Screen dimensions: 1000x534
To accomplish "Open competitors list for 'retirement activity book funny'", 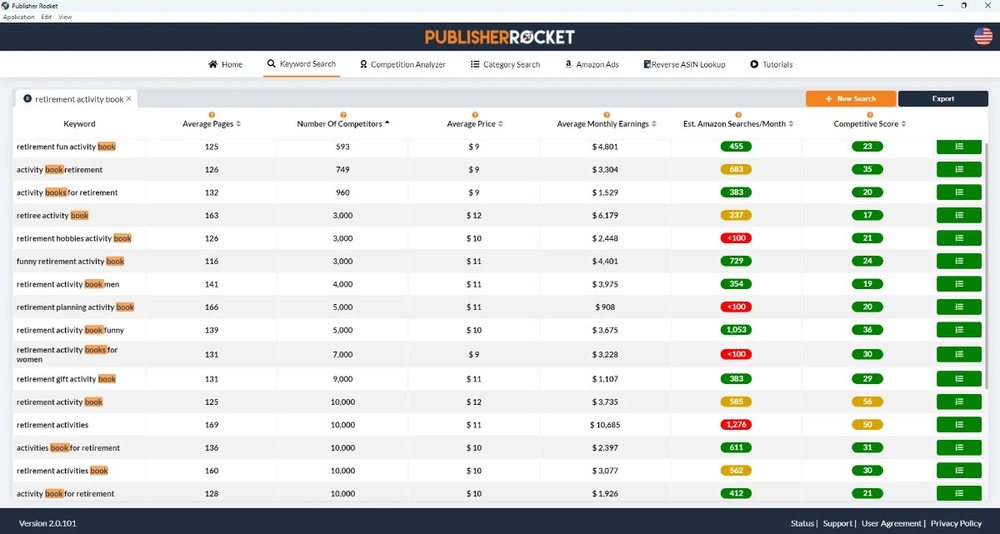I will coord(959,330).
